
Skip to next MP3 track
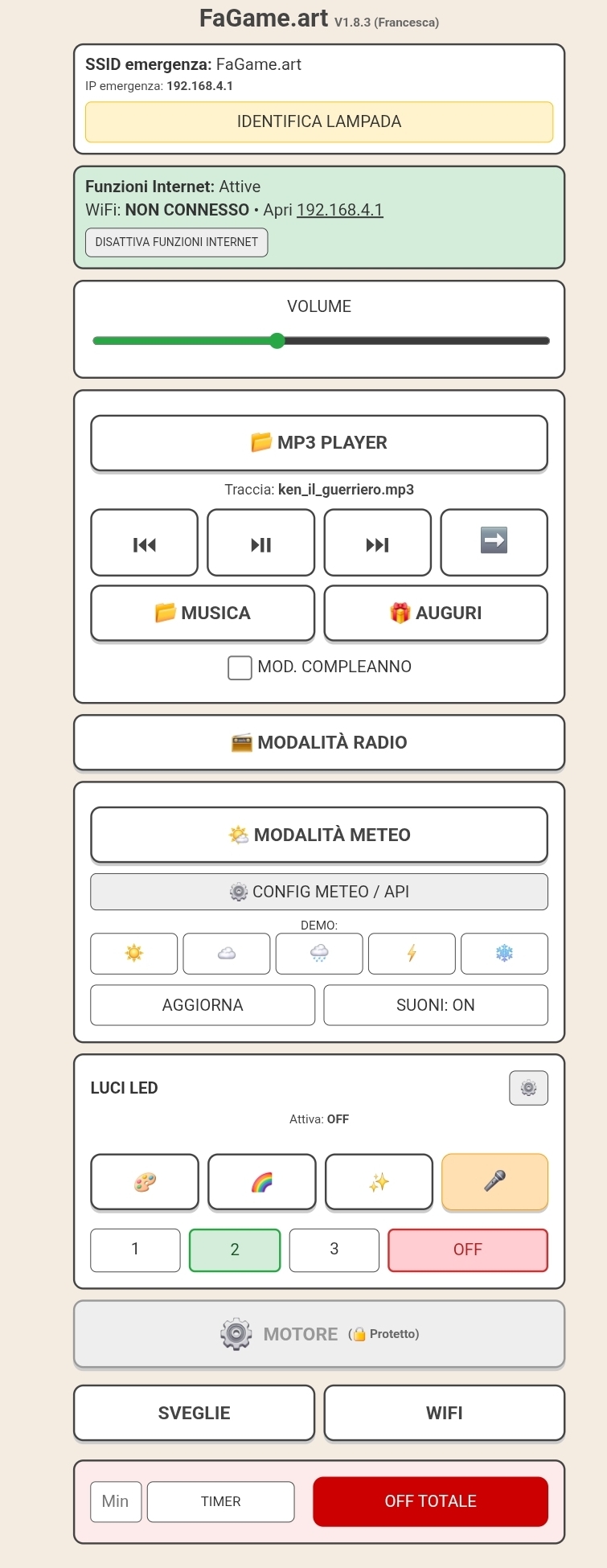pos(377,543)
